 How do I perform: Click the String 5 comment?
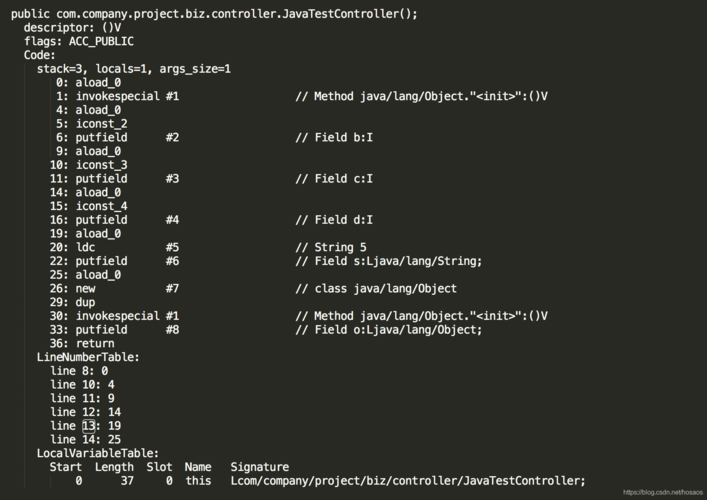(331, 247)
